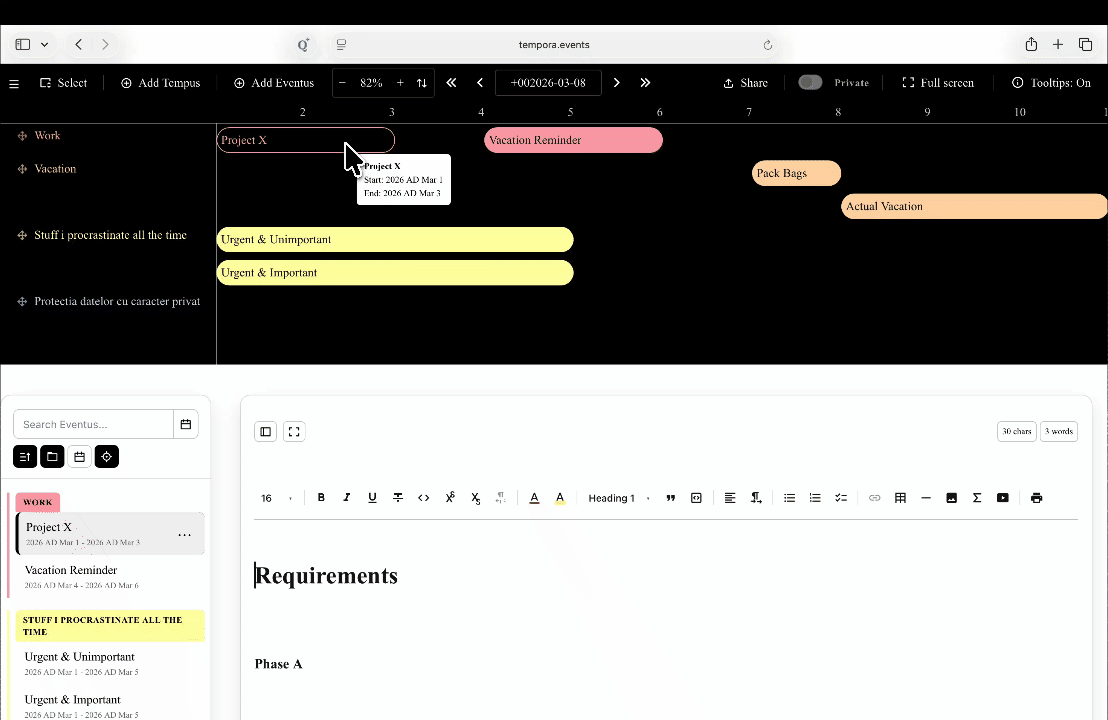
Task: Select Urgent & Important timeline bar
Action: (395, 273)
